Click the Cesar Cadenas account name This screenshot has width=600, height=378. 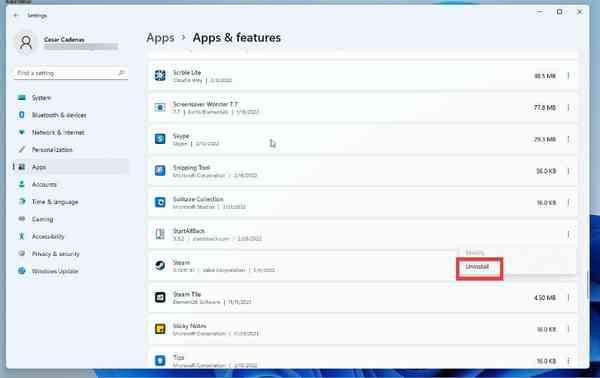(64, 39)
